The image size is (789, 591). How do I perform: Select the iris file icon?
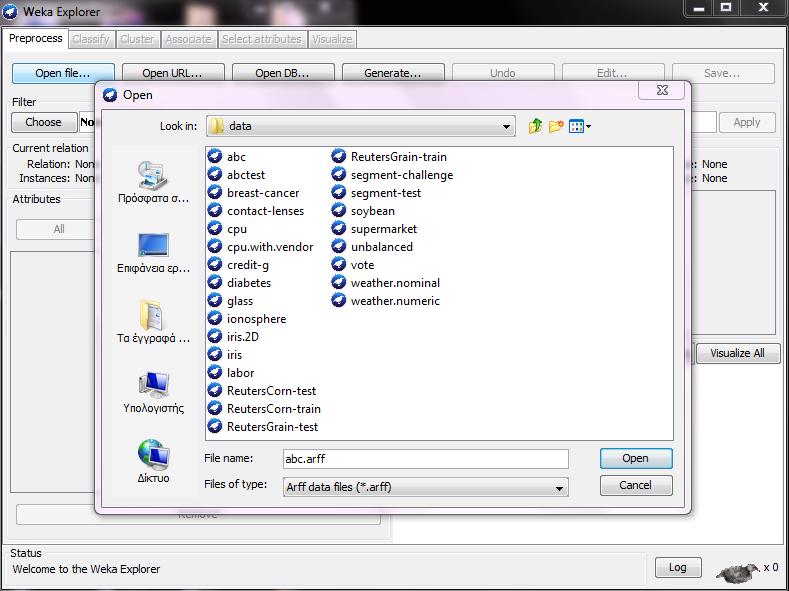(215, 355)
